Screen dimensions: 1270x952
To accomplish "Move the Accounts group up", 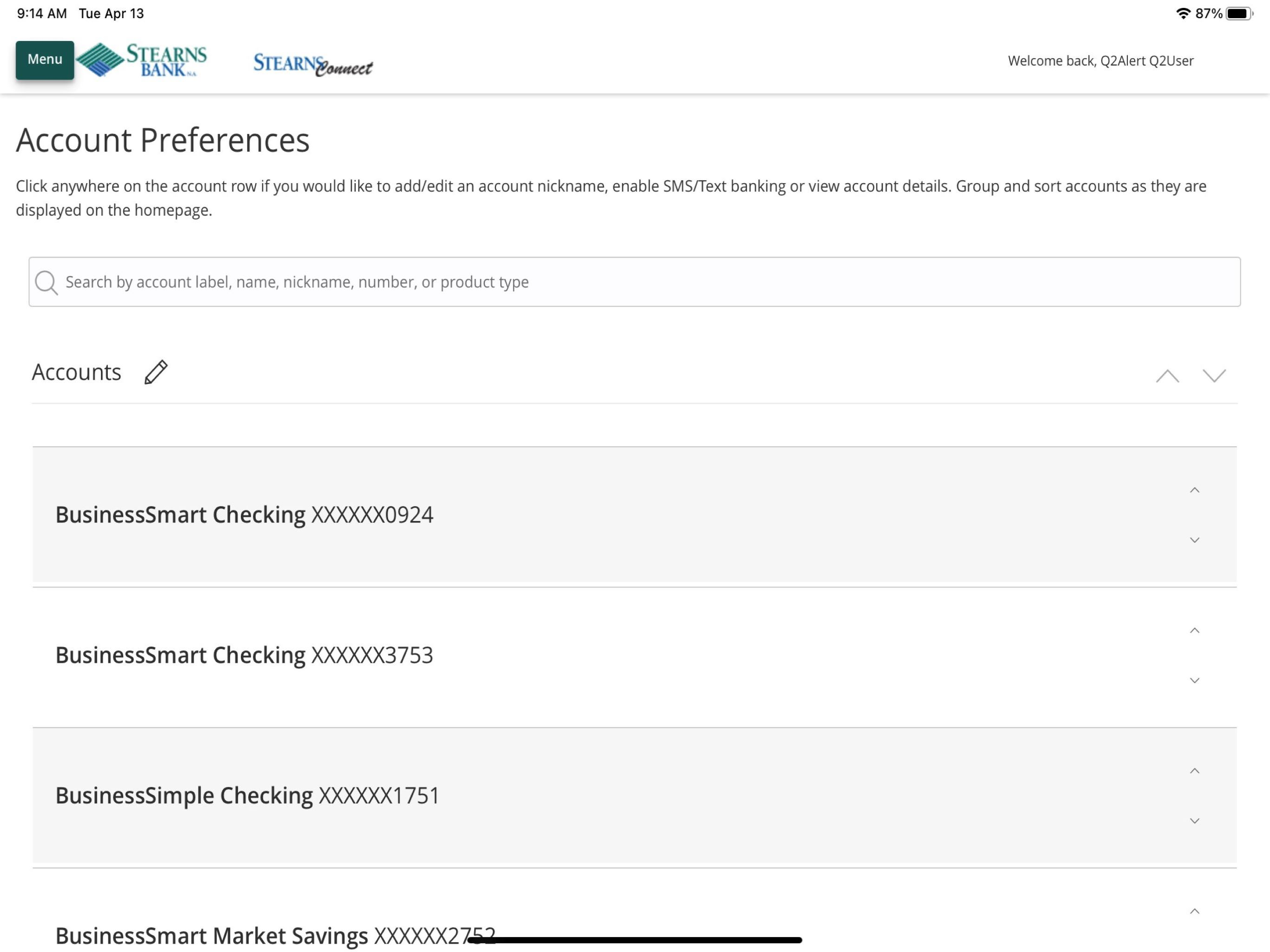I will (x=1167, y=376).
